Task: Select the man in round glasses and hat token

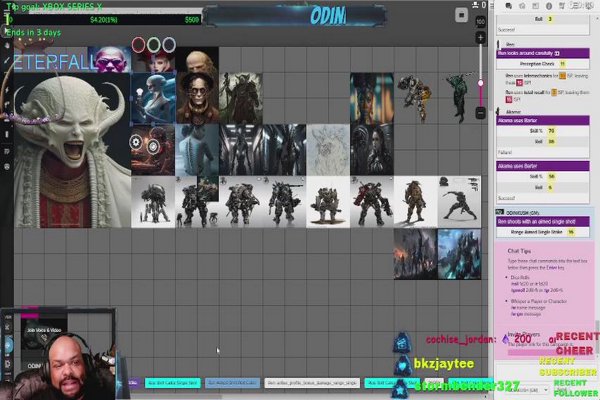Action: click(x=197, y=98)
